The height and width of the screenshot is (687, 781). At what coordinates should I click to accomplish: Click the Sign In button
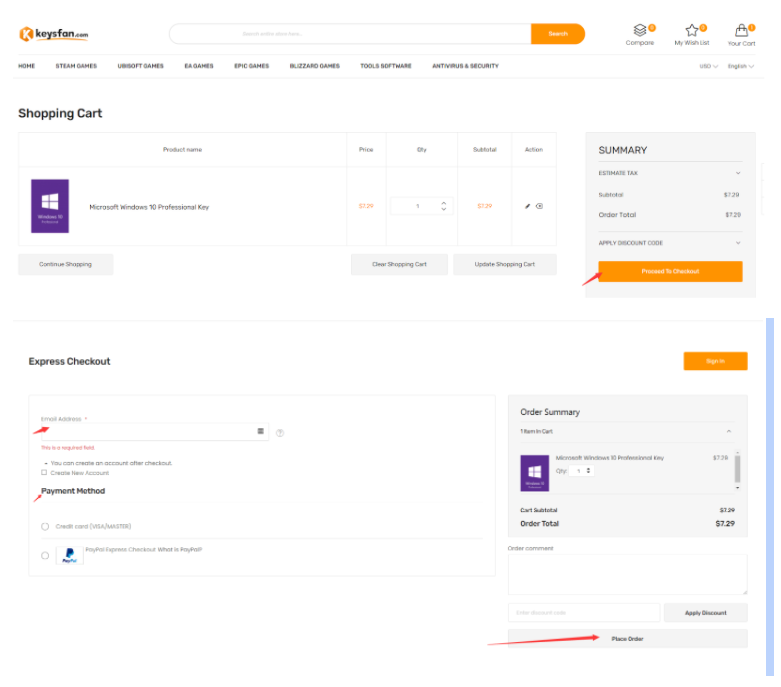(x=715, y=361)
